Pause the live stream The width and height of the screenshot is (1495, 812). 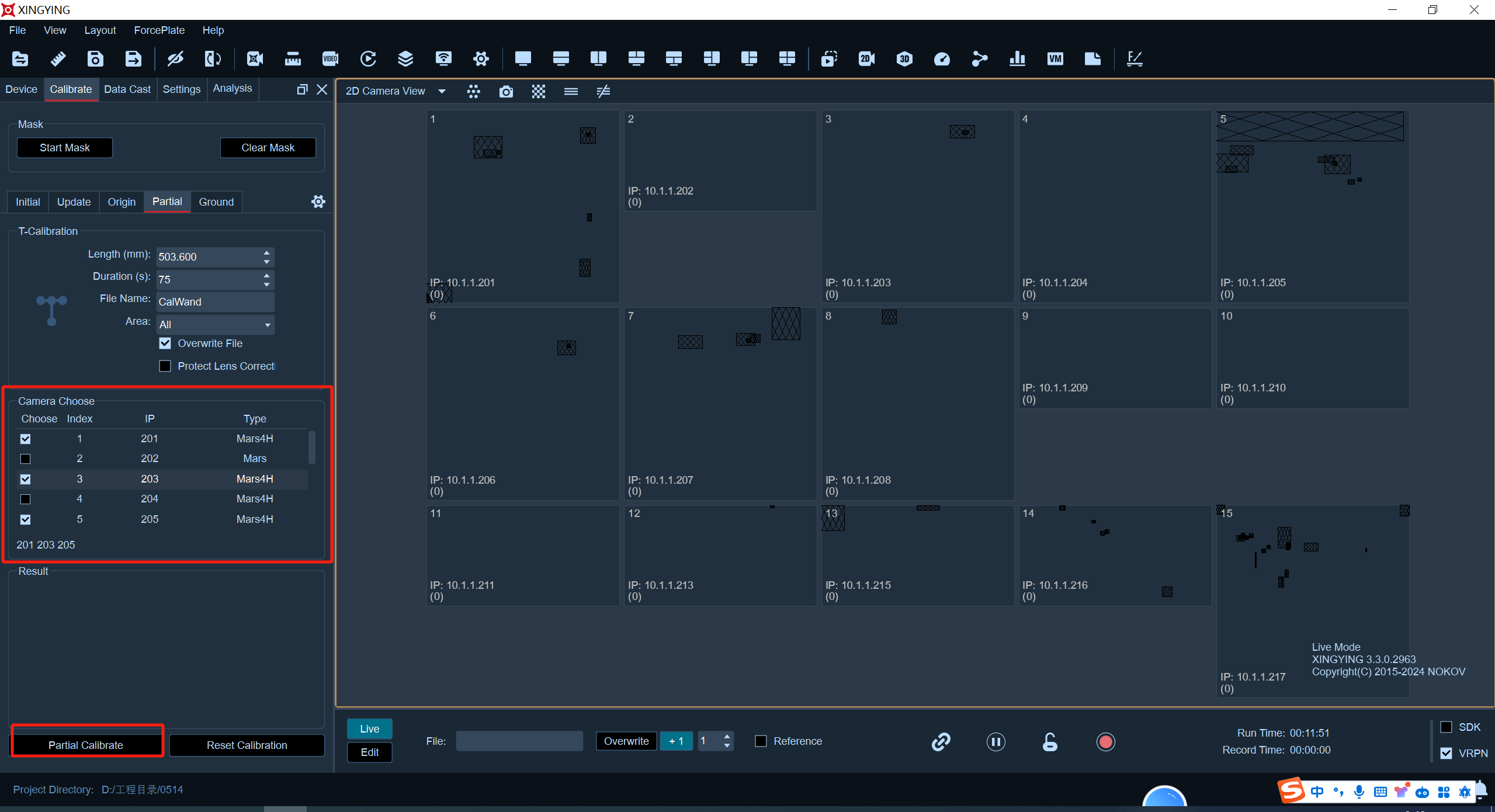click(x=995, y=742)
